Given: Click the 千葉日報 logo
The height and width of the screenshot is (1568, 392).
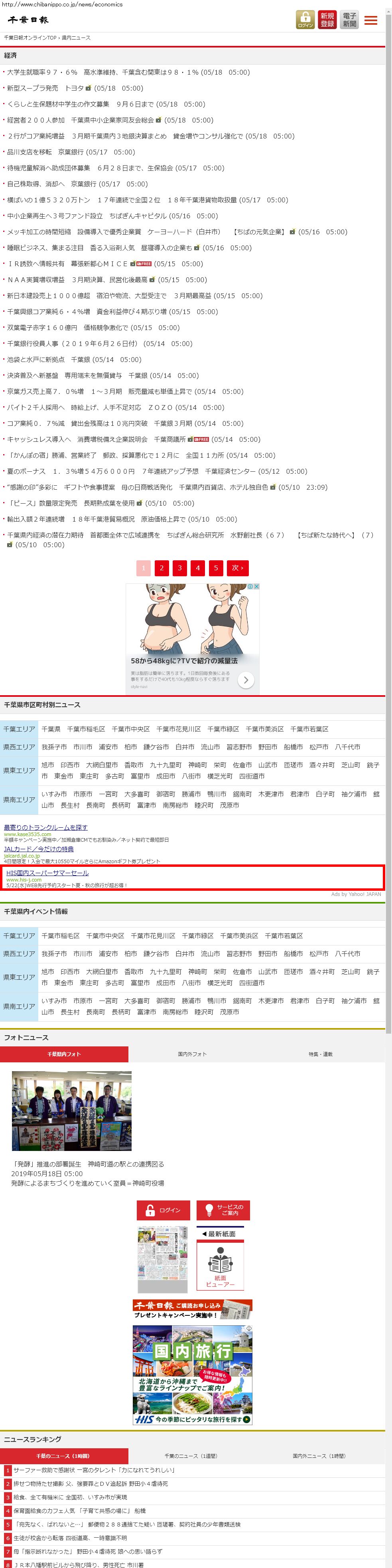Looking at the screenshot, I should coord(28,20).
